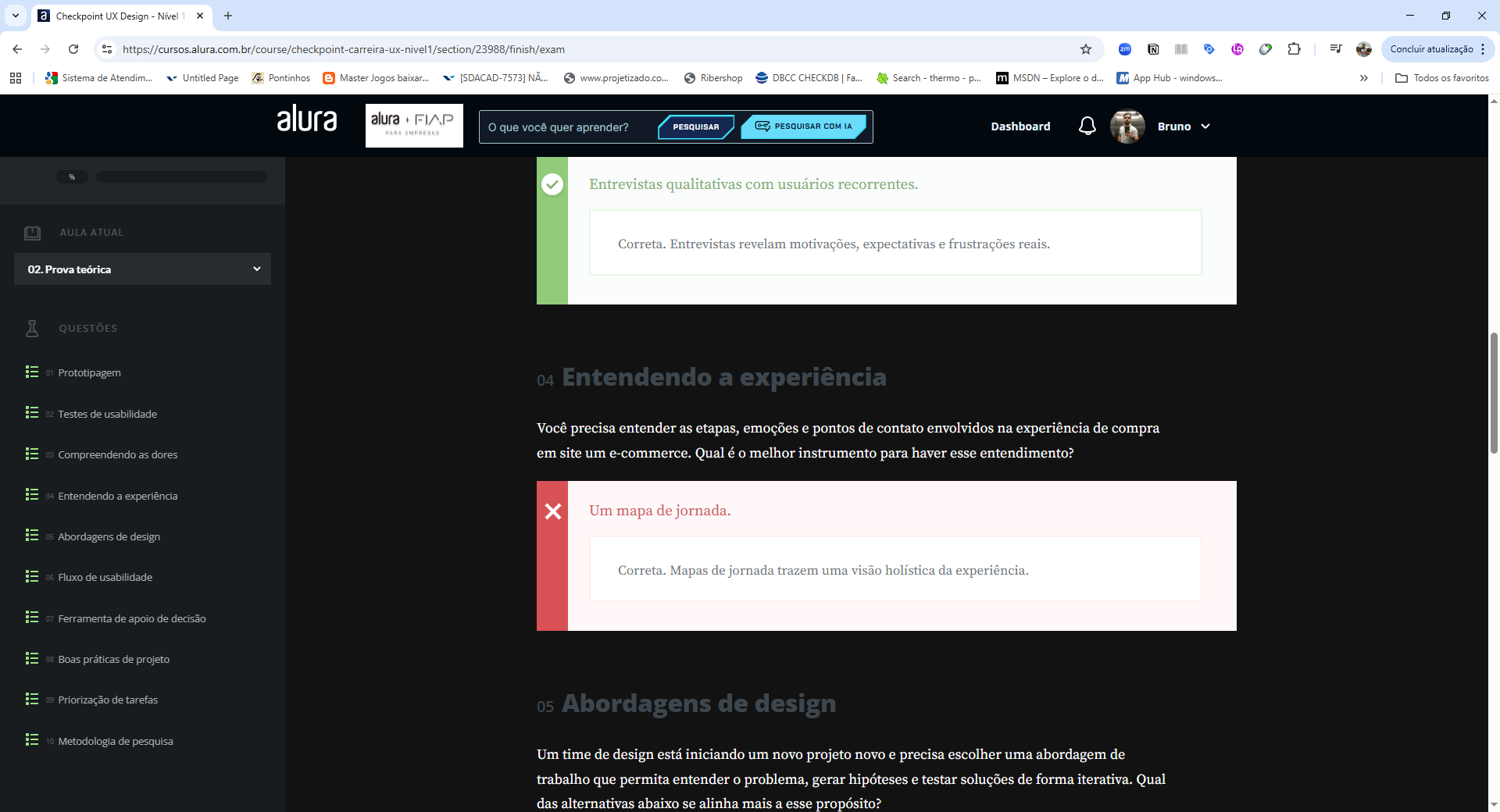Open the Untitled Page bookmark
The width and height of the screenshot is (1500, 812).
pyautogui.click(x=202, y=78)
